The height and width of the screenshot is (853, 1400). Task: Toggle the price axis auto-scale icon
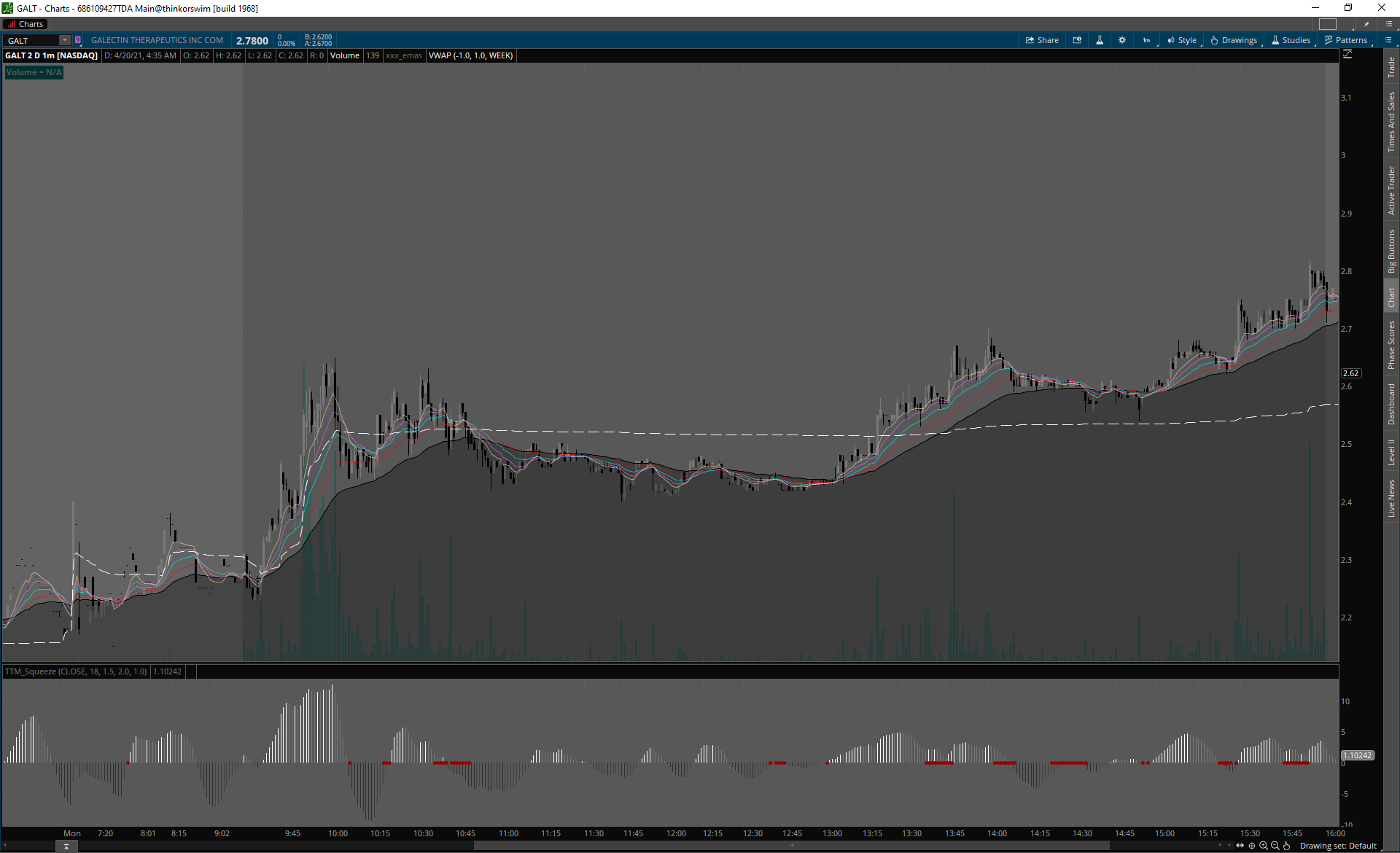pos(1347,55)
